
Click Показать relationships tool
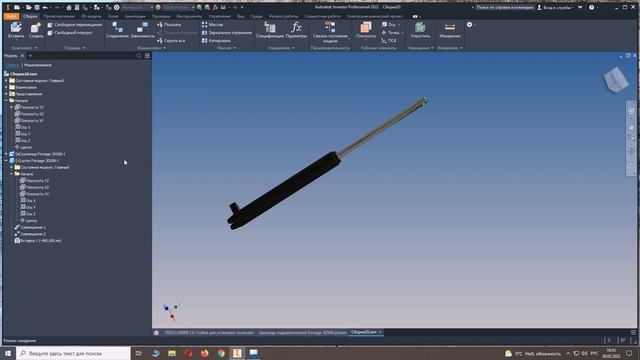pyautogui.click(x=169, y=25)
